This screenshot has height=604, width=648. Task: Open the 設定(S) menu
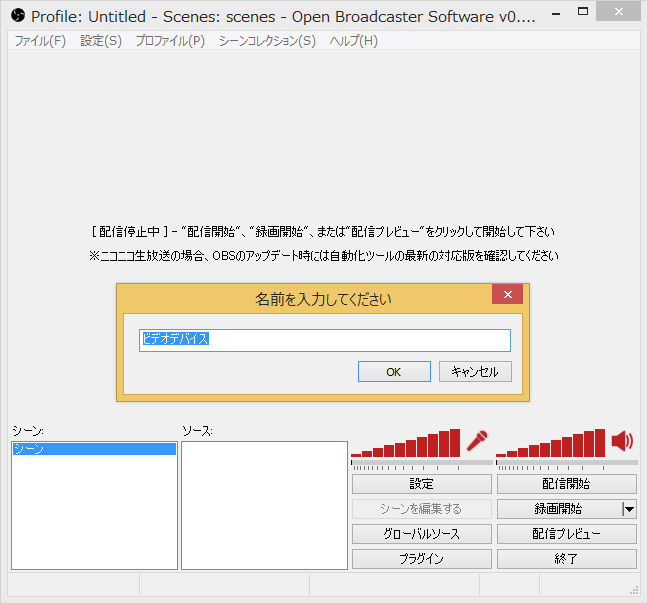pyautogui.click(x=101, y=41)
